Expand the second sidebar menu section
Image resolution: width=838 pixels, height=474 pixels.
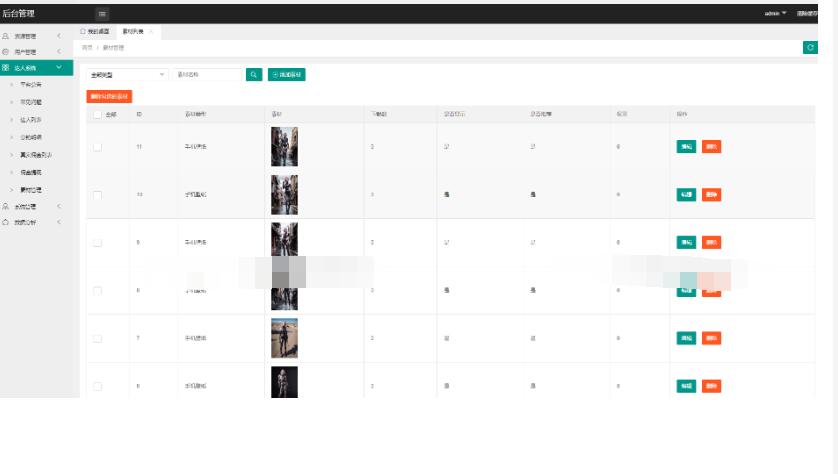(x=59, y=52)
